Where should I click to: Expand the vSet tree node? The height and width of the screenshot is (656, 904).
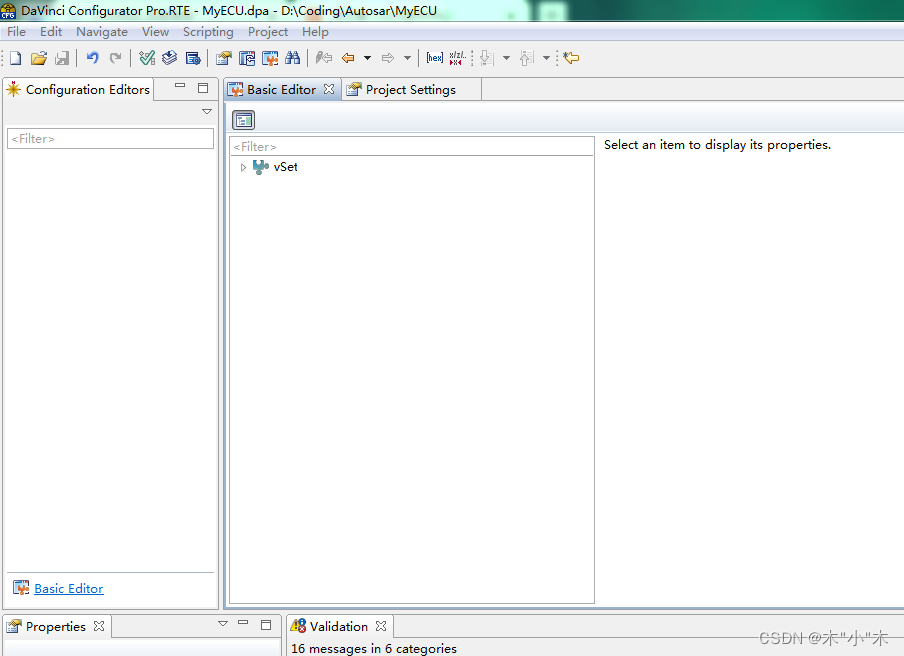tap(243, 167)
